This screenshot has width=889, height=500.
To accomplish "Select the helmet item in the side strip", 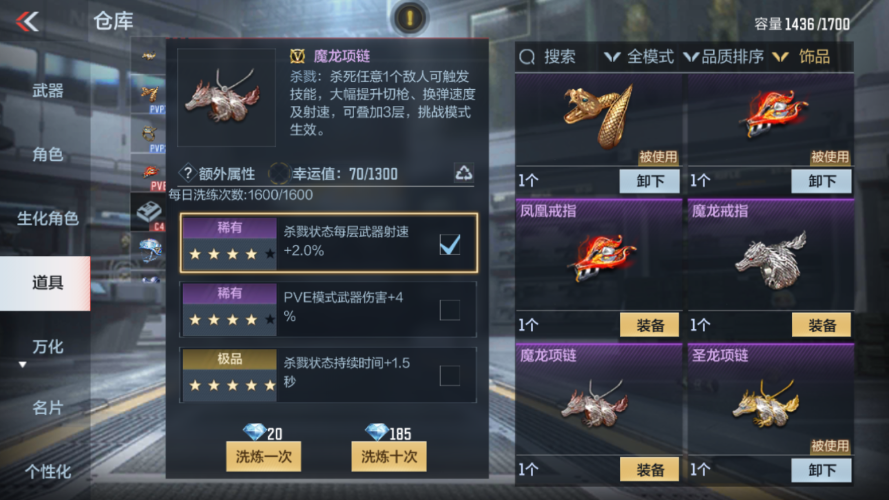I will 150,249.
